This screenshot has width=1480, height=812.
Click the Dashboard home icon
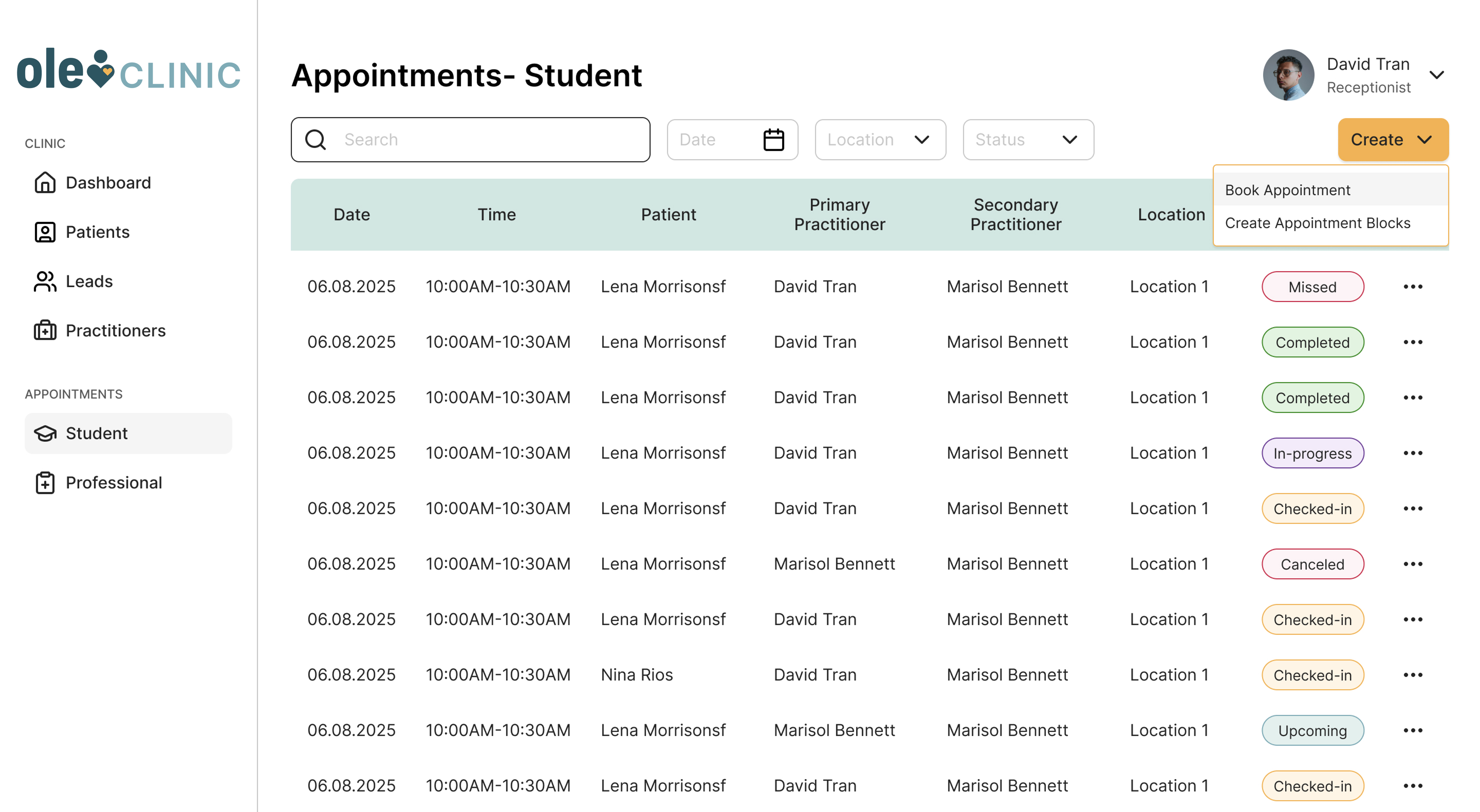point(45,183)
